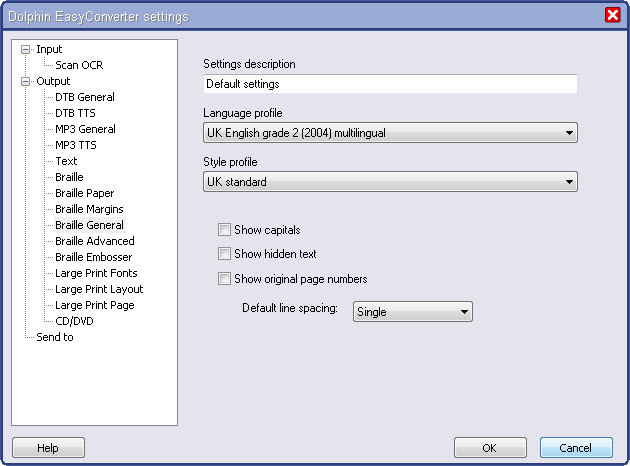Select Large Print Fonts
The image size is (630, 466).
click(96, 274)
